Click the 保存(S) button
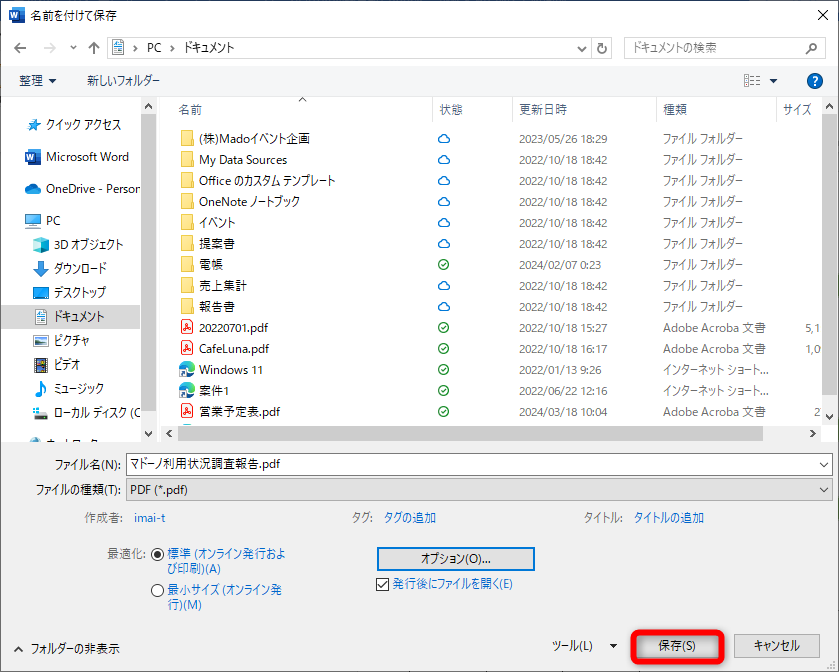Screen dimensions: 839x672 coord(677,646)
